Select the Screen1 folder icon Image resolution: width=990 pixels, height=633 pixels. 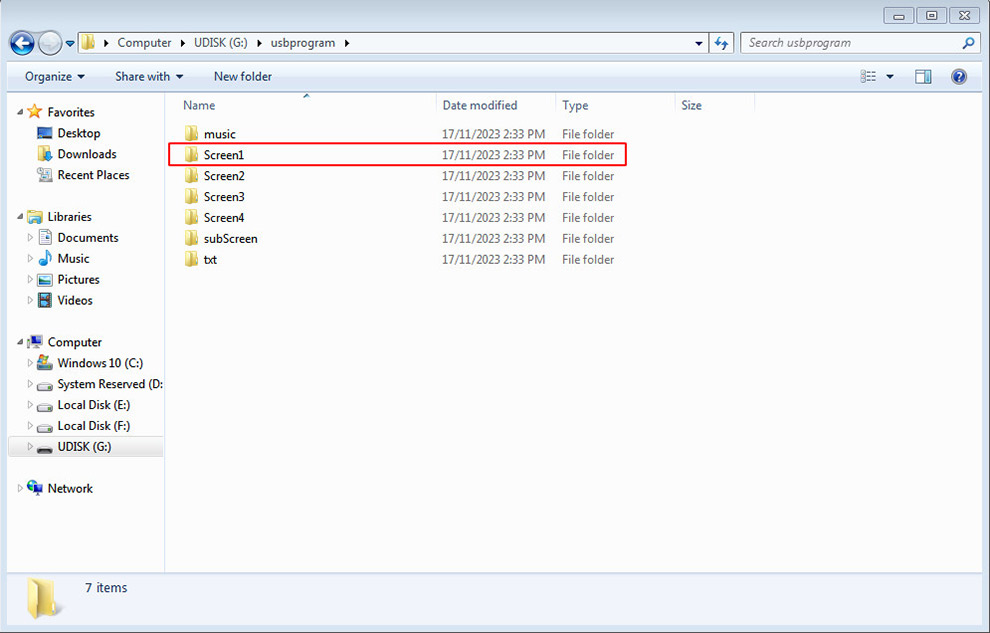click(x=191, y=154)
